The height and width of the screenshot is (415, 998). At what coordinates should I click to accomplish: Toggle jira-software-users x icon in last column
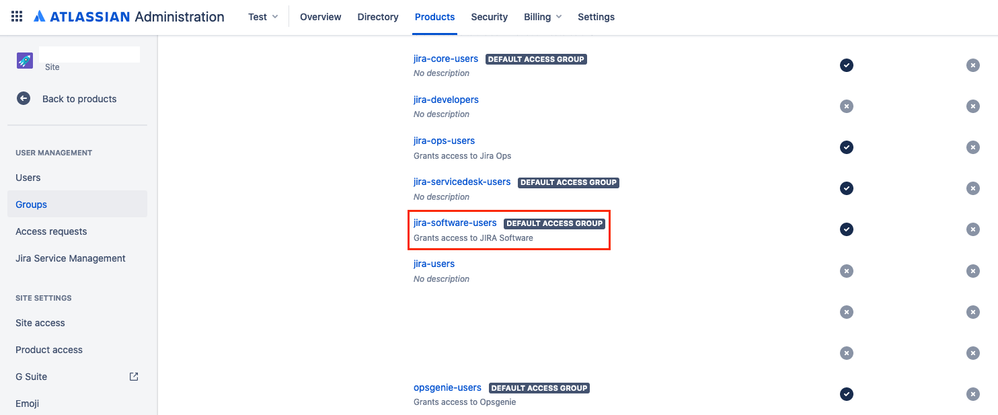pos(973,229)
